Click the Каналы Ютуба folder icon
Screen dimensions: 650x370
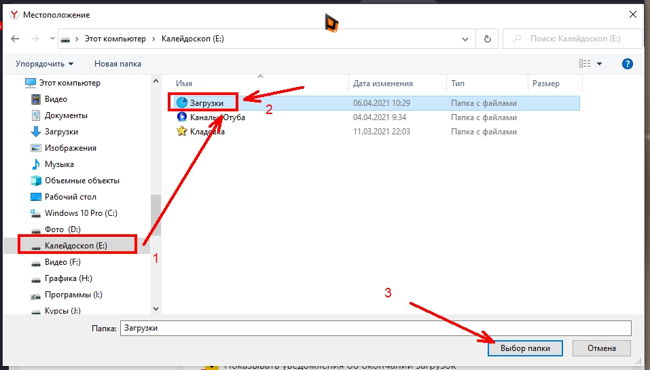182,117
